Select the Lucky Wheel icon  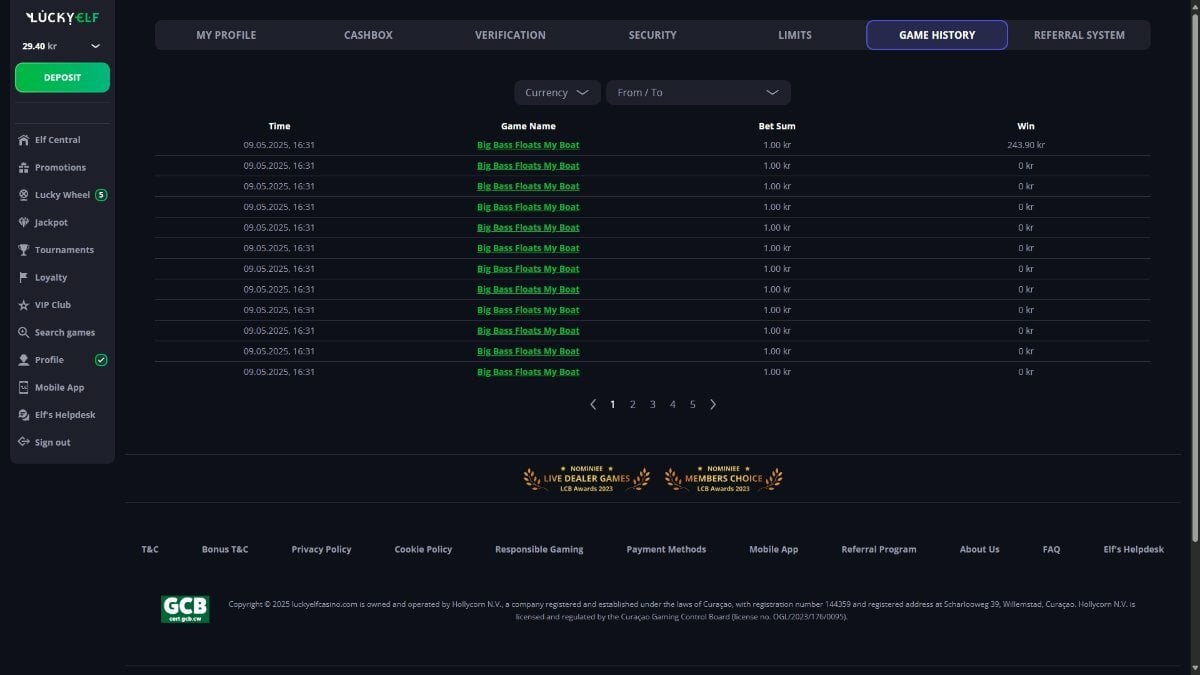click(24, 195)
